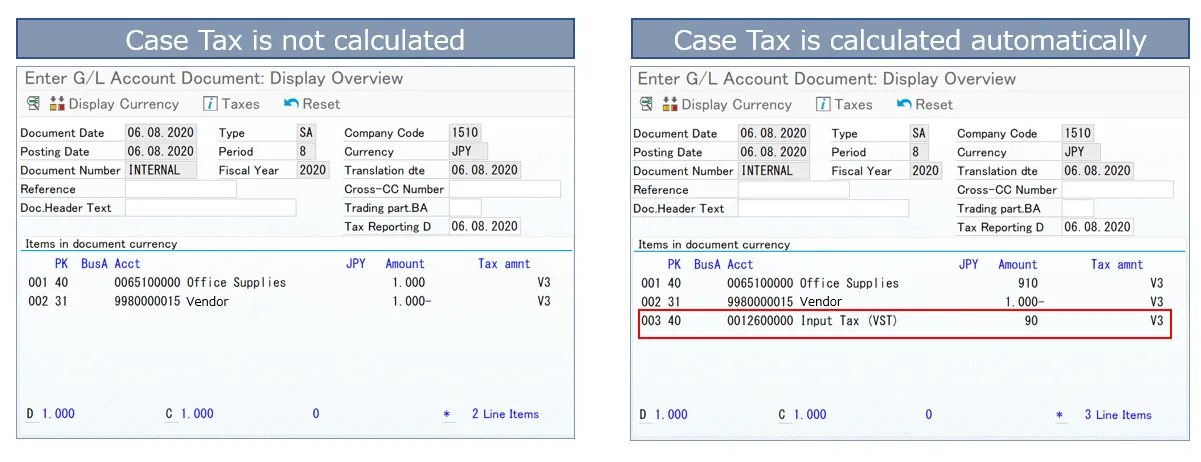Focus the Doc.Header Text field in right panel
1201x462 pixels.
tap(822, 208)
